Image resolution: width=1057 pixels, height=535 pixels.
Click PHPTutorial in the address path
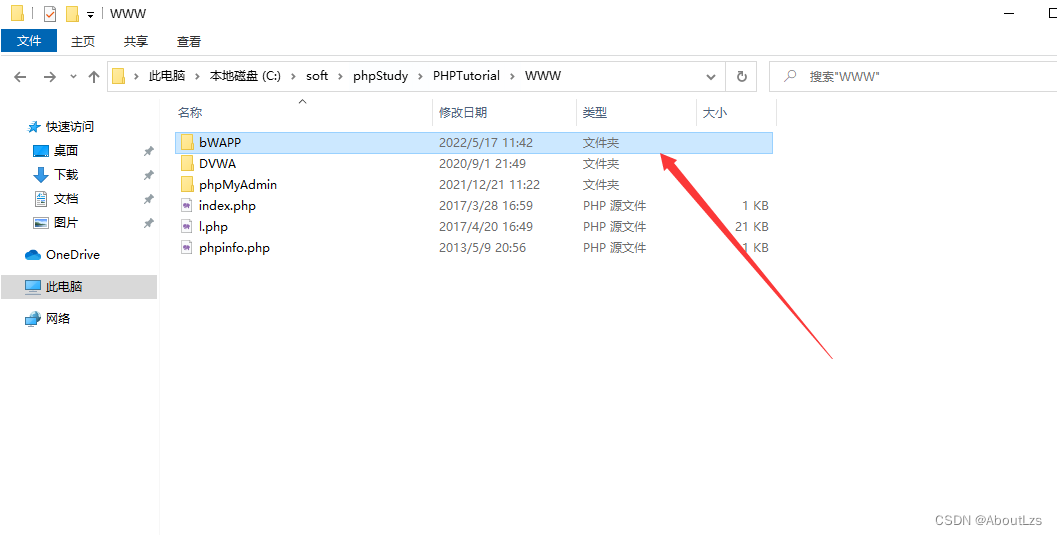[x=466, y=76]
